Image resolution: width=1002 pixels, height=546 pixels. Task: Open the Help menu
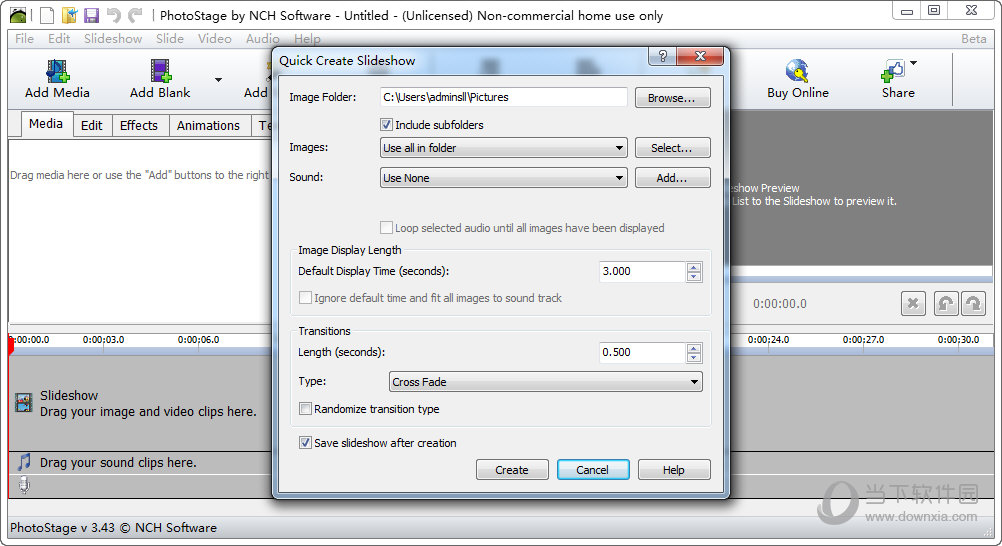307,38
